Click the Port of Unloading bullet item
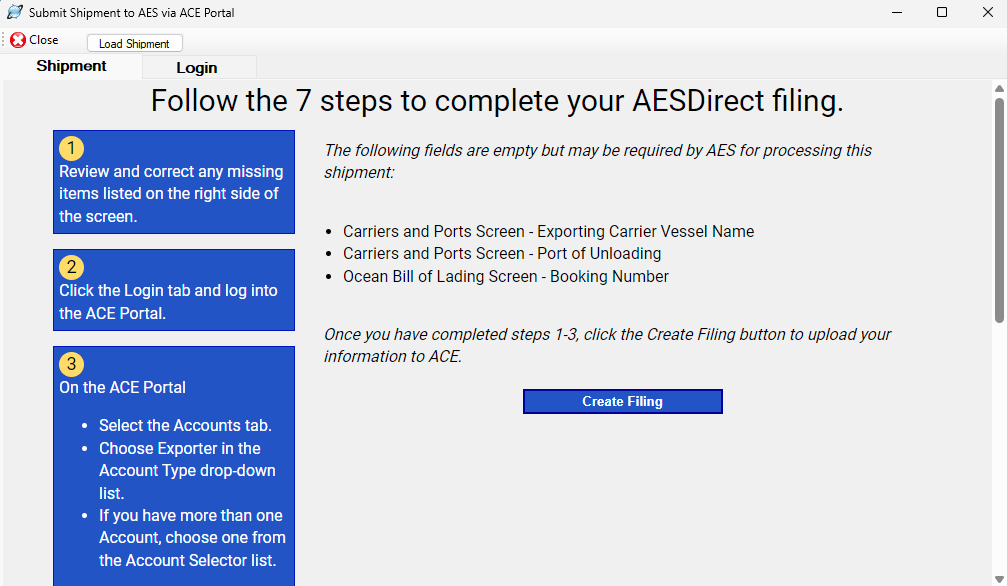The width and height of the screenshot is (1007, 586). (x=501, y=254)
